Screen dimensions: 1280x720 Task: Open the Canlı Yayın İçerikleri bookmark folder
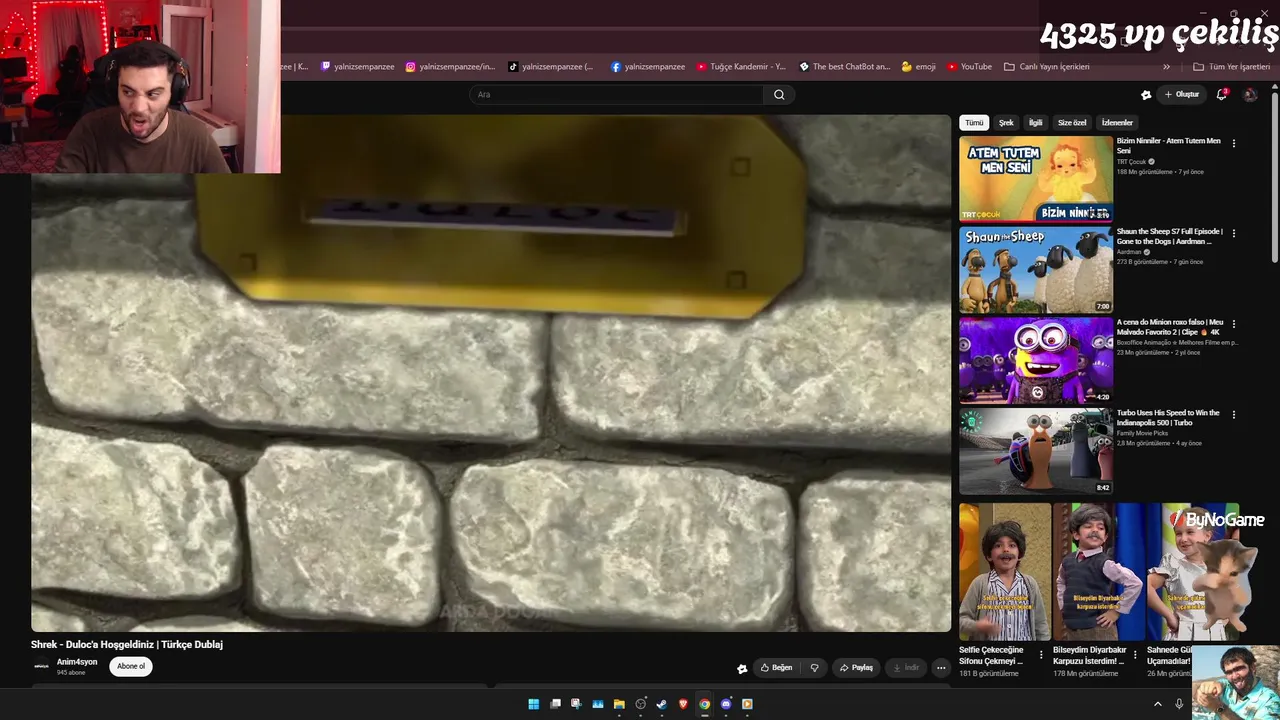[1047, 67]
